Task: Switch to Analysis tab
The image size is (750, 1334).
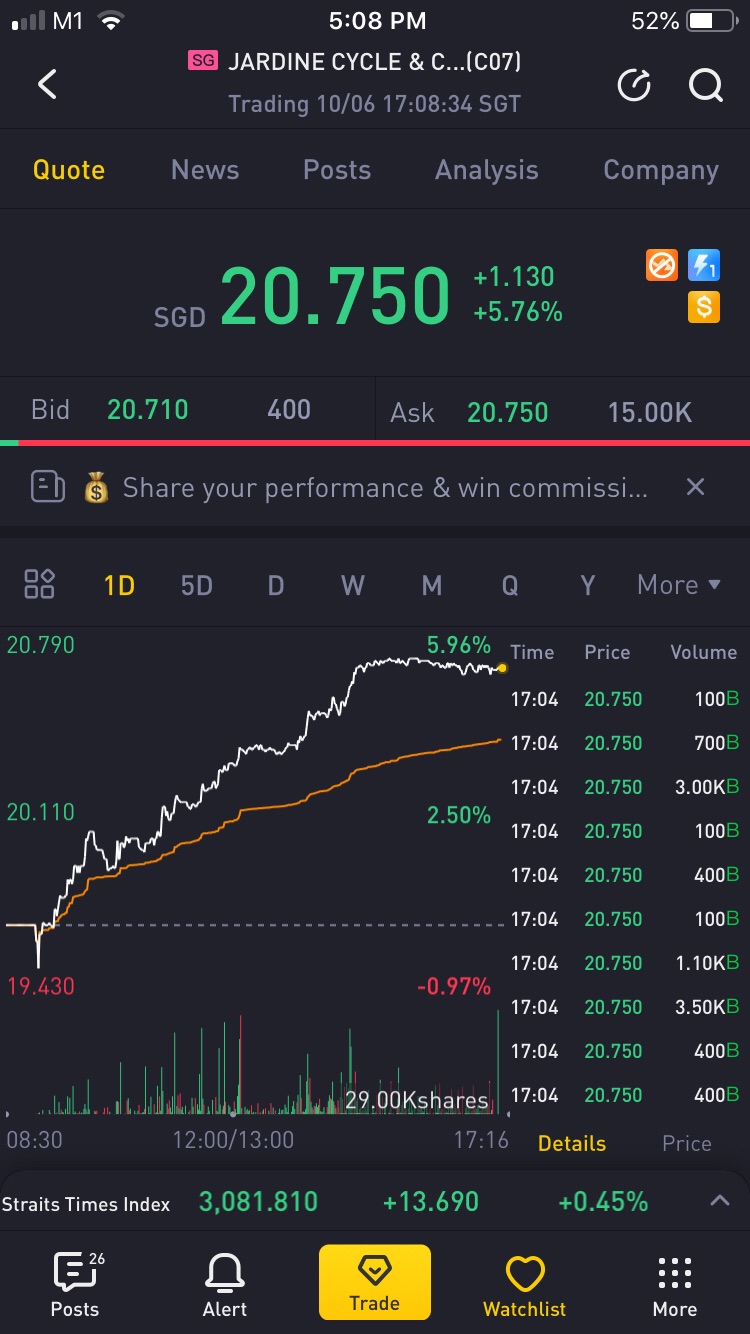Action: (487, 170)
